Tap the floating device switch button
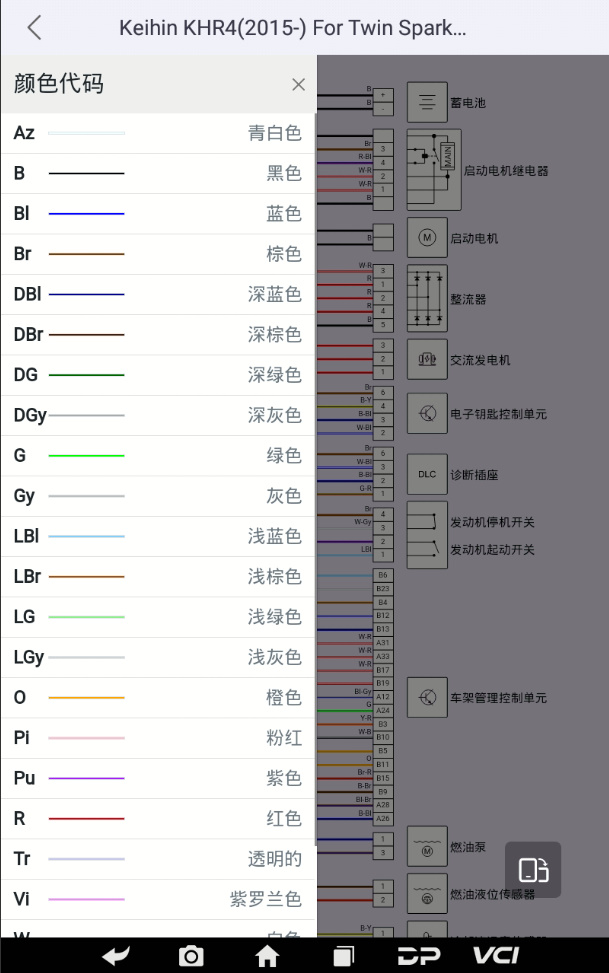 [533, 869]
